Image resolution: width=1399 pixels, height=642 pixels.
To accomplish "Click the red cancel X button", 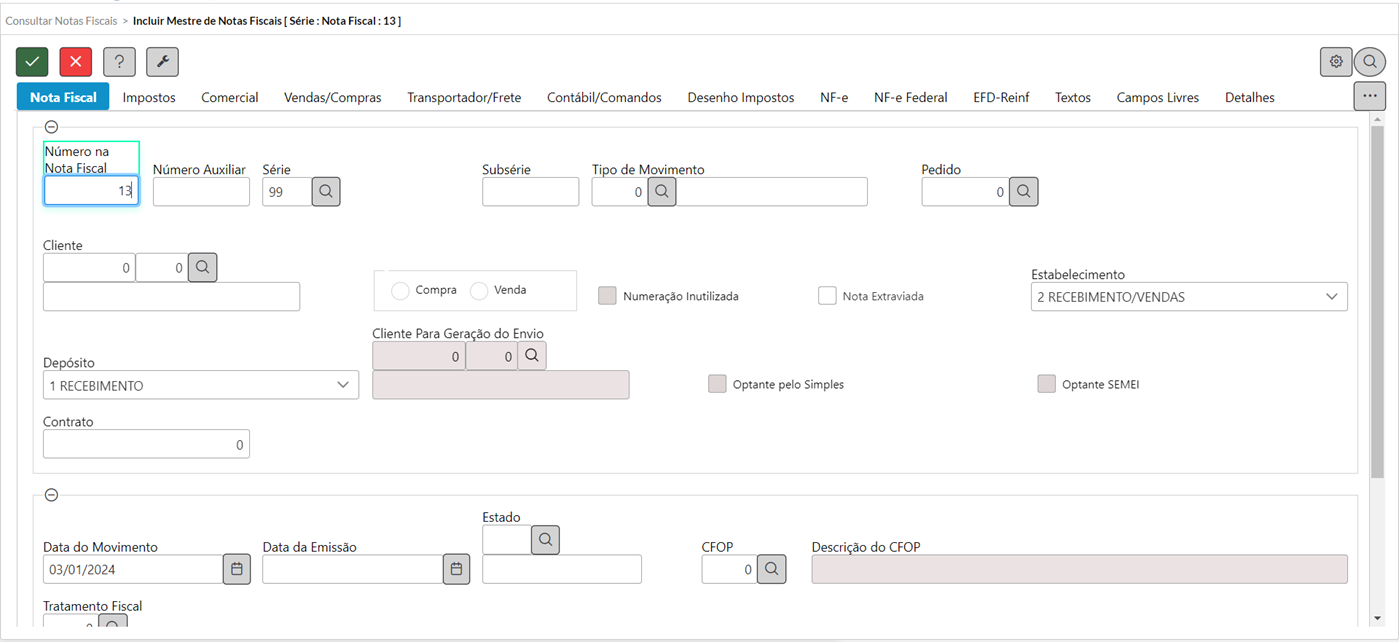I will tap(76, 62).
